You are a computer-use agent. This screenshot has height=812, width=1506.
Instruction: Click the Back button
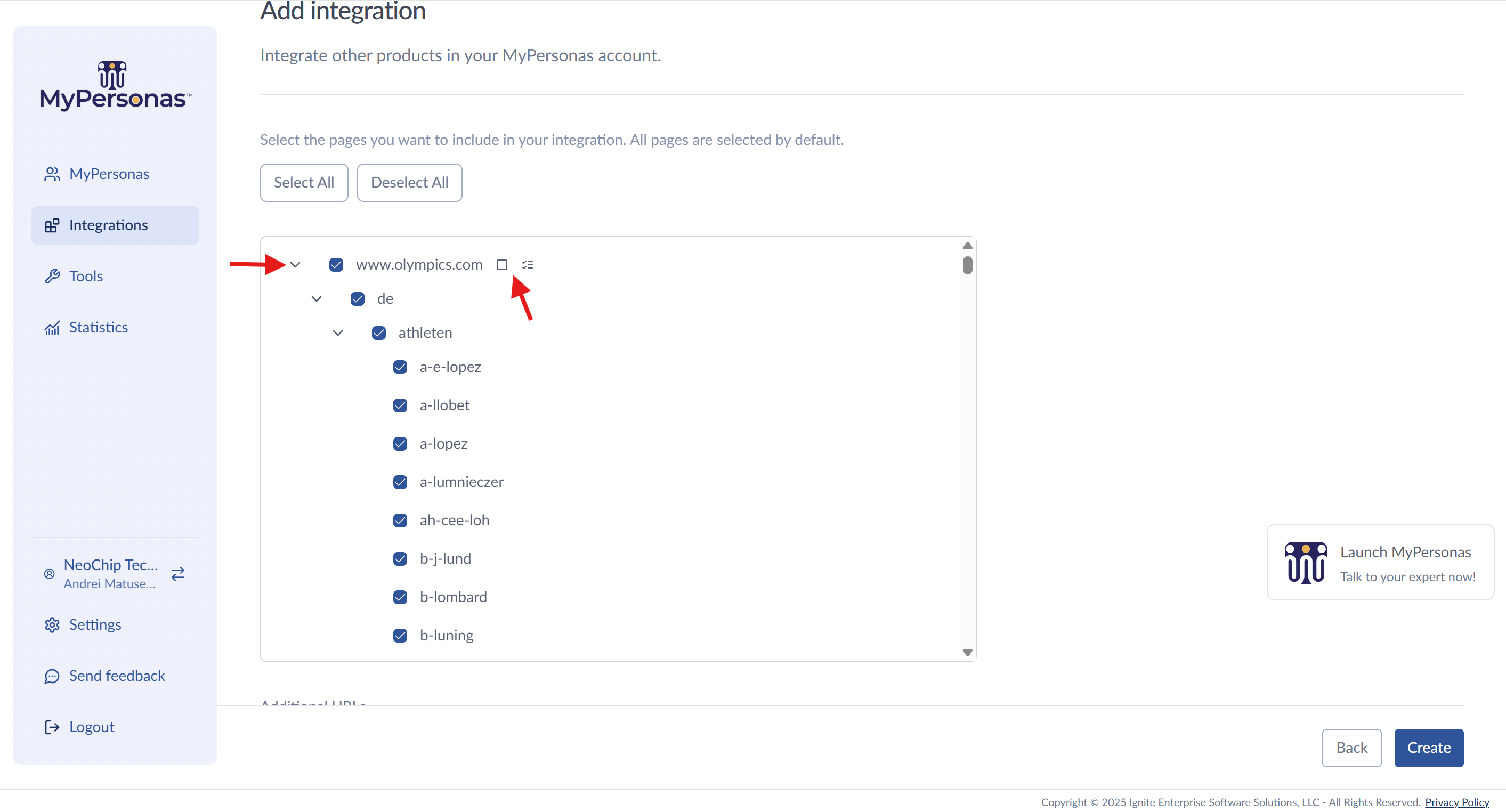1351,748
